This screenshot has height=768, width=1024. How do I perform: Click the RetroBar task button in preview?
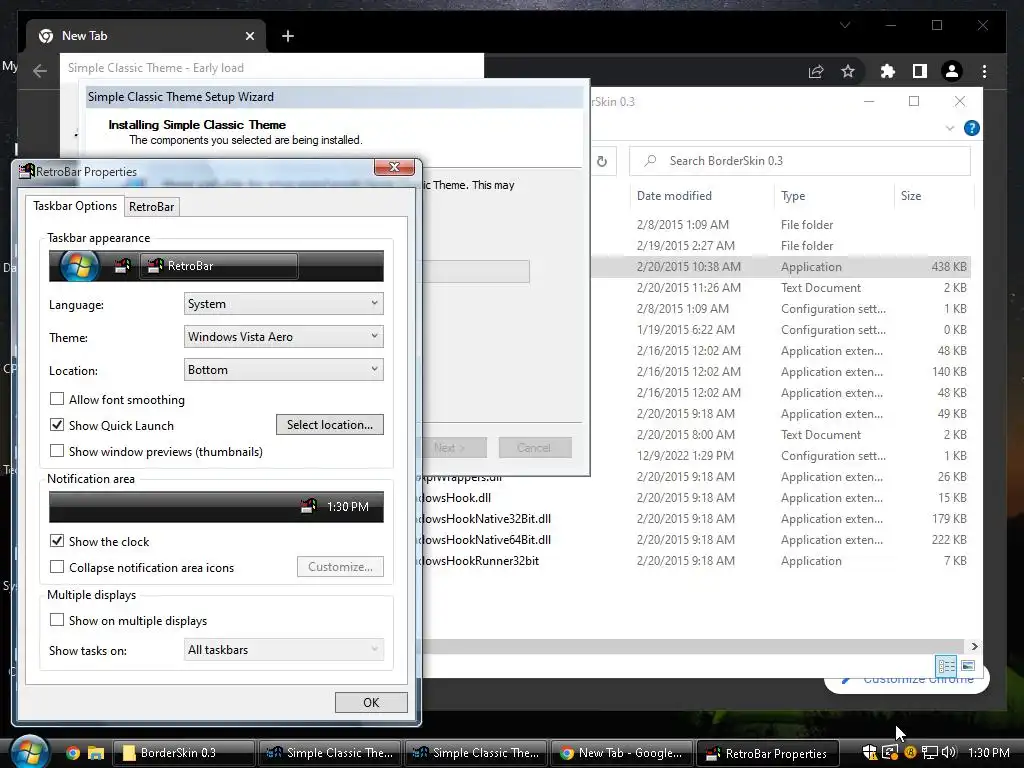pyautogui.click(x=219, y=266)
